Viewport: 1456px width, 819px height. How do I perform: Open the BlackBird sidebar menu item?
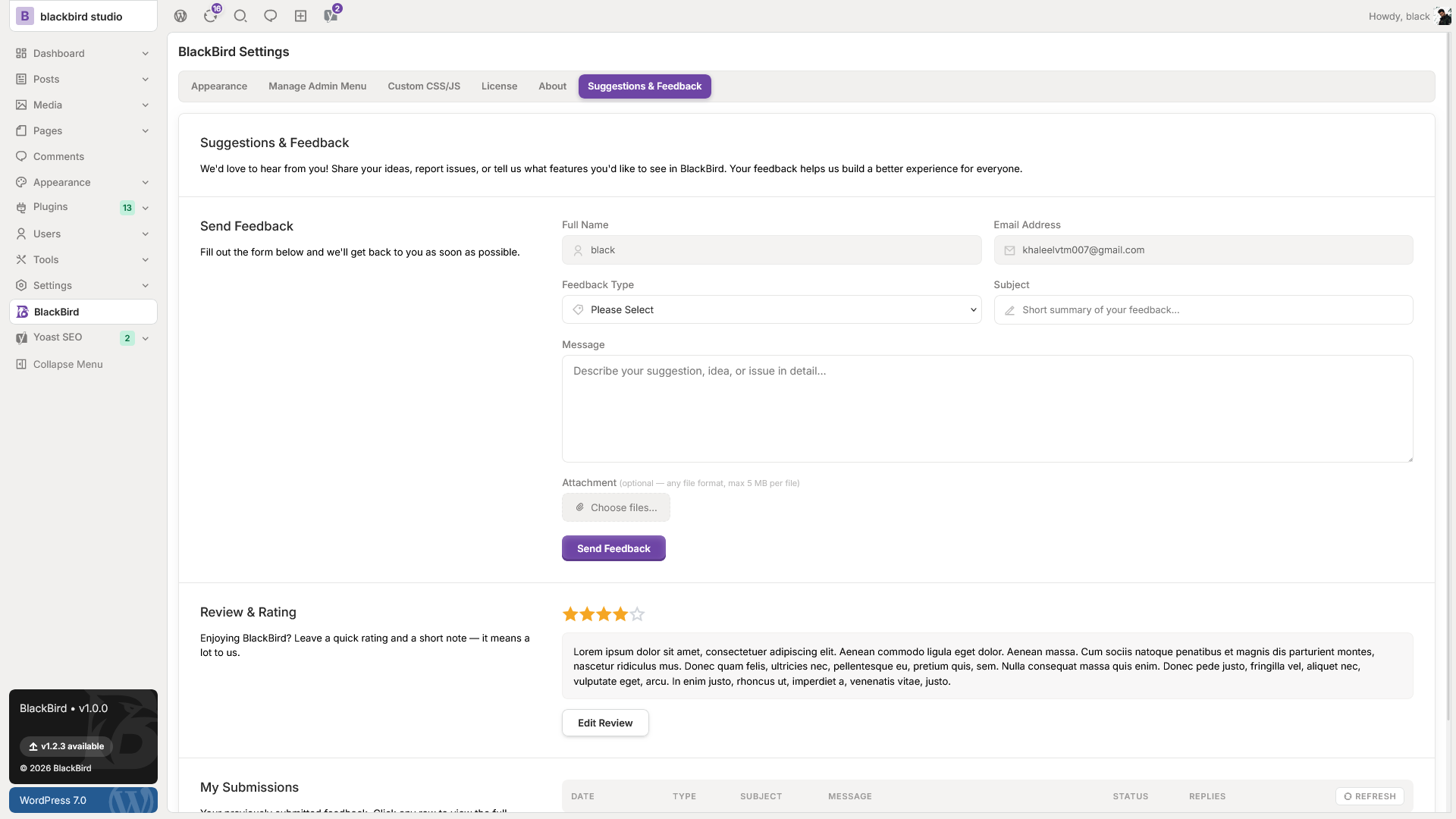pos(83,312)
